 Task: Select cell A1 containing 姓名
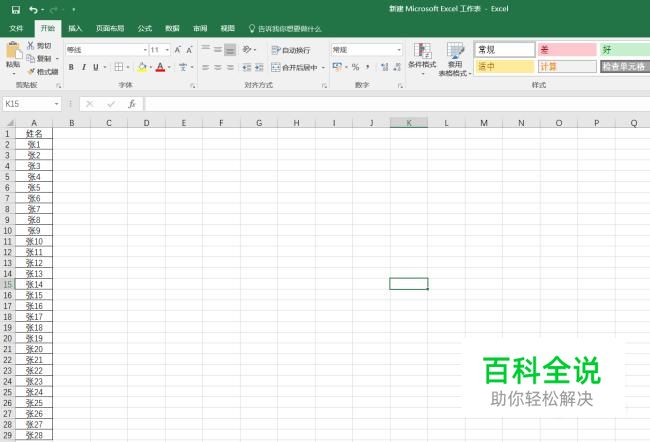[34, 134]
